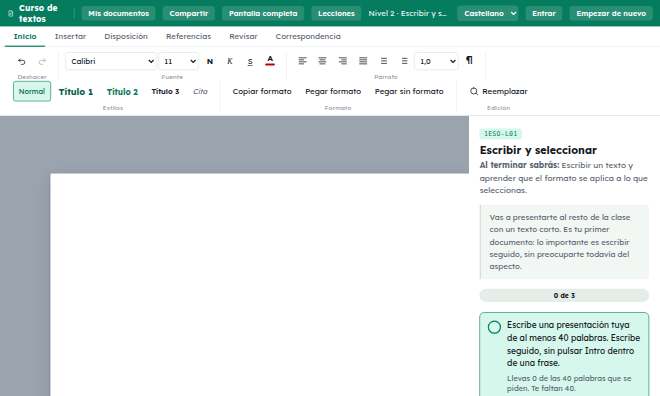Viewport: 660px width, 396px height.
Task: Apply the Título 1 style
Action: (x=76, y=92)
